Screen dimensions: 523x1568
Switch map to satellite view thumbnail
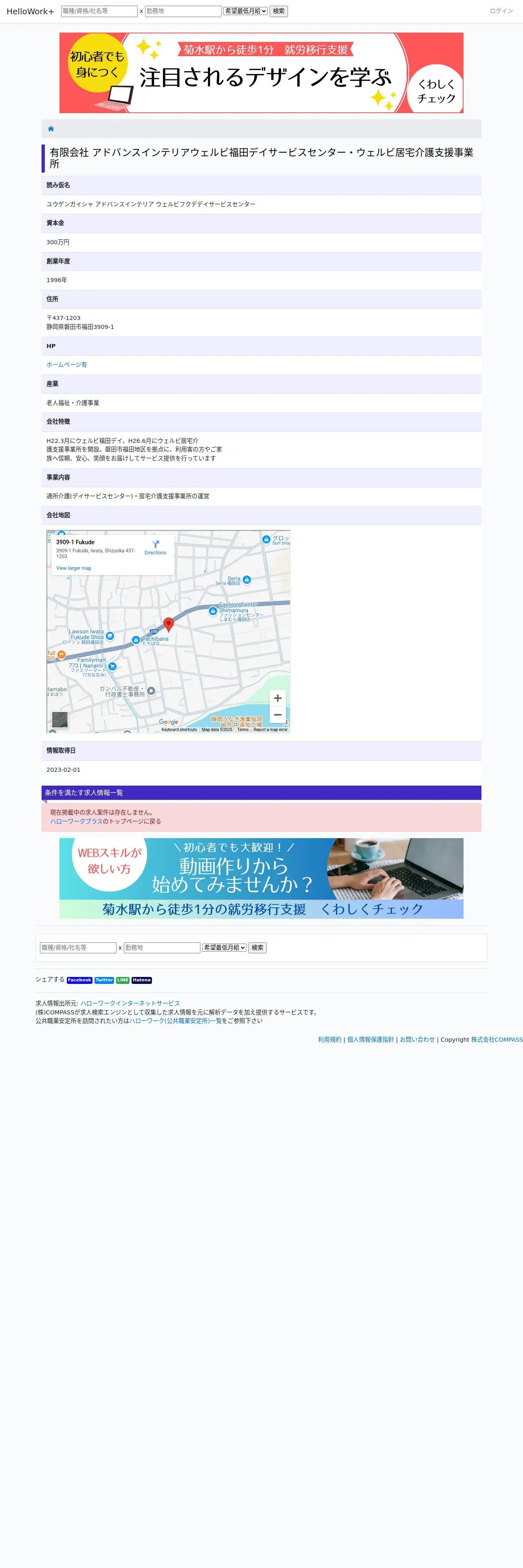pos(59,719)
